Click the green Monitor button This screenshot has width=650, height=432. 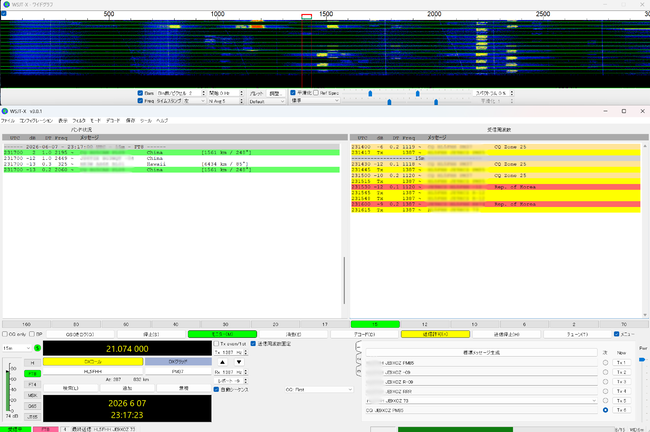point(222,334)
